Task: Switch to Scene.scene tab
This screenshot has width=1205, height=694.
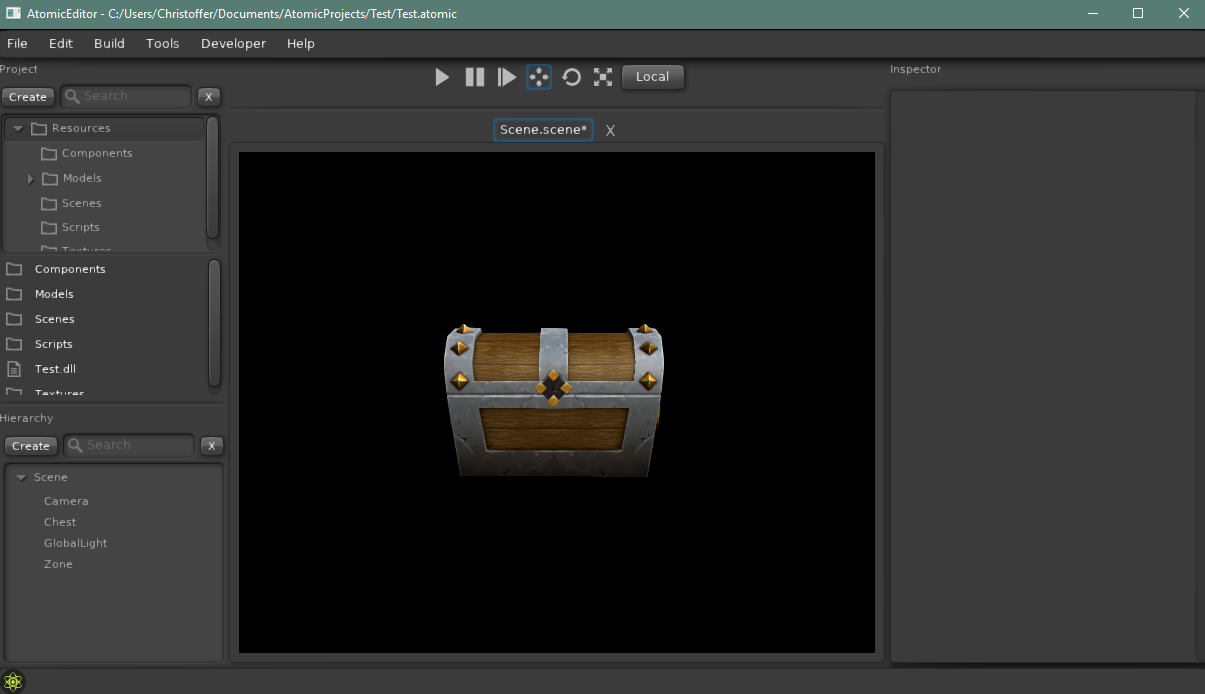Action: click(543, 130)
